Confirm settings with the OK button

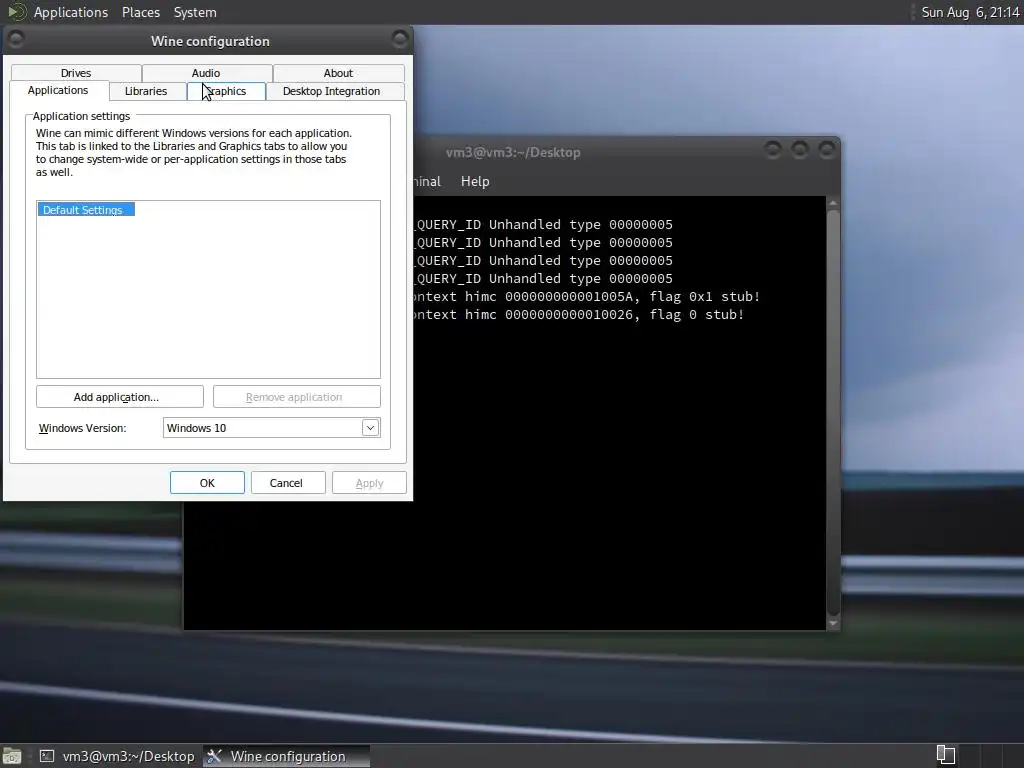tap(207, 483)
